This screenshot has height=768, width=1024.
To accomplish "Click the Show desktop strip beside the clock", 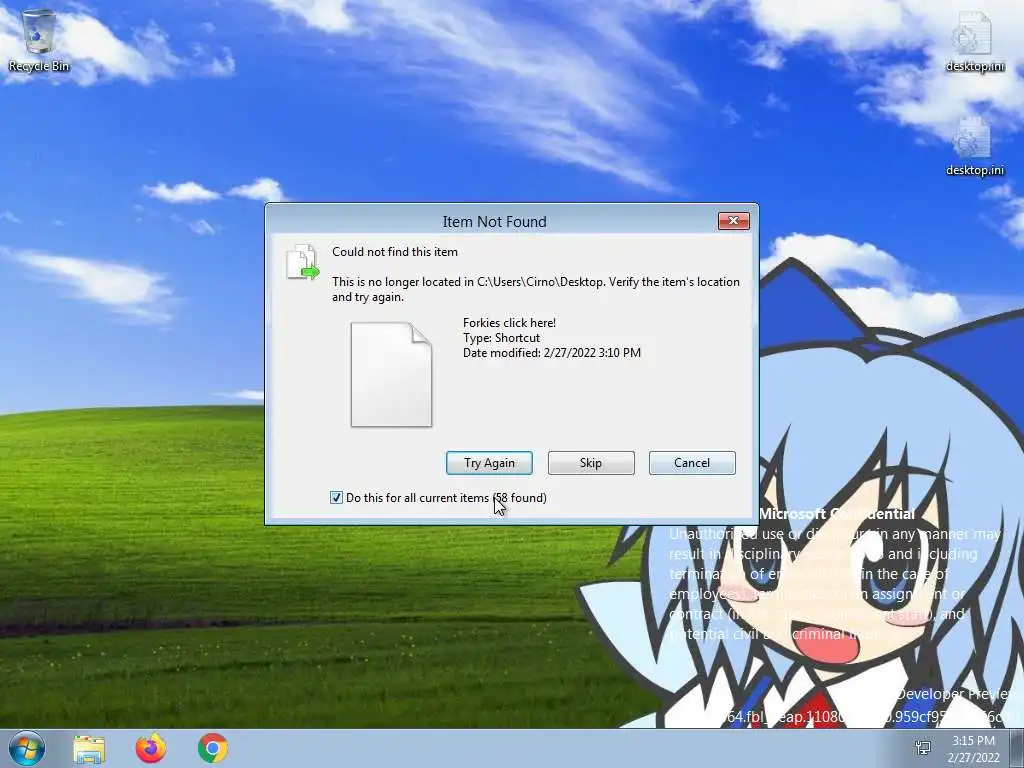I will 1017,748.
